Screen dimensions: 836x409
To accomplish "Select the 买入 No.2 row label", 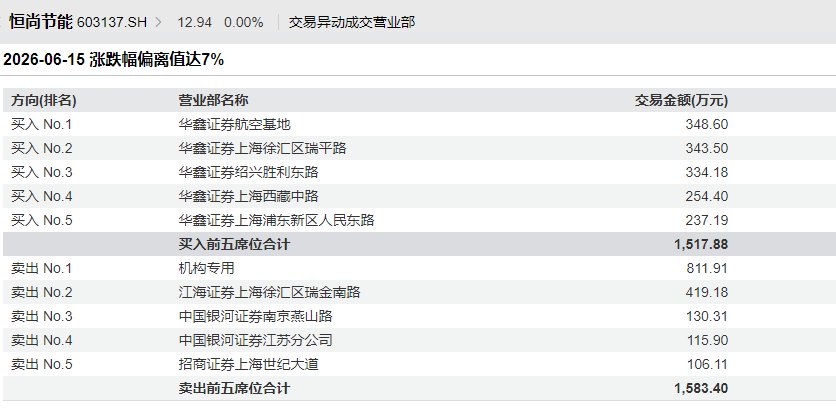I will tap(42, 148).
